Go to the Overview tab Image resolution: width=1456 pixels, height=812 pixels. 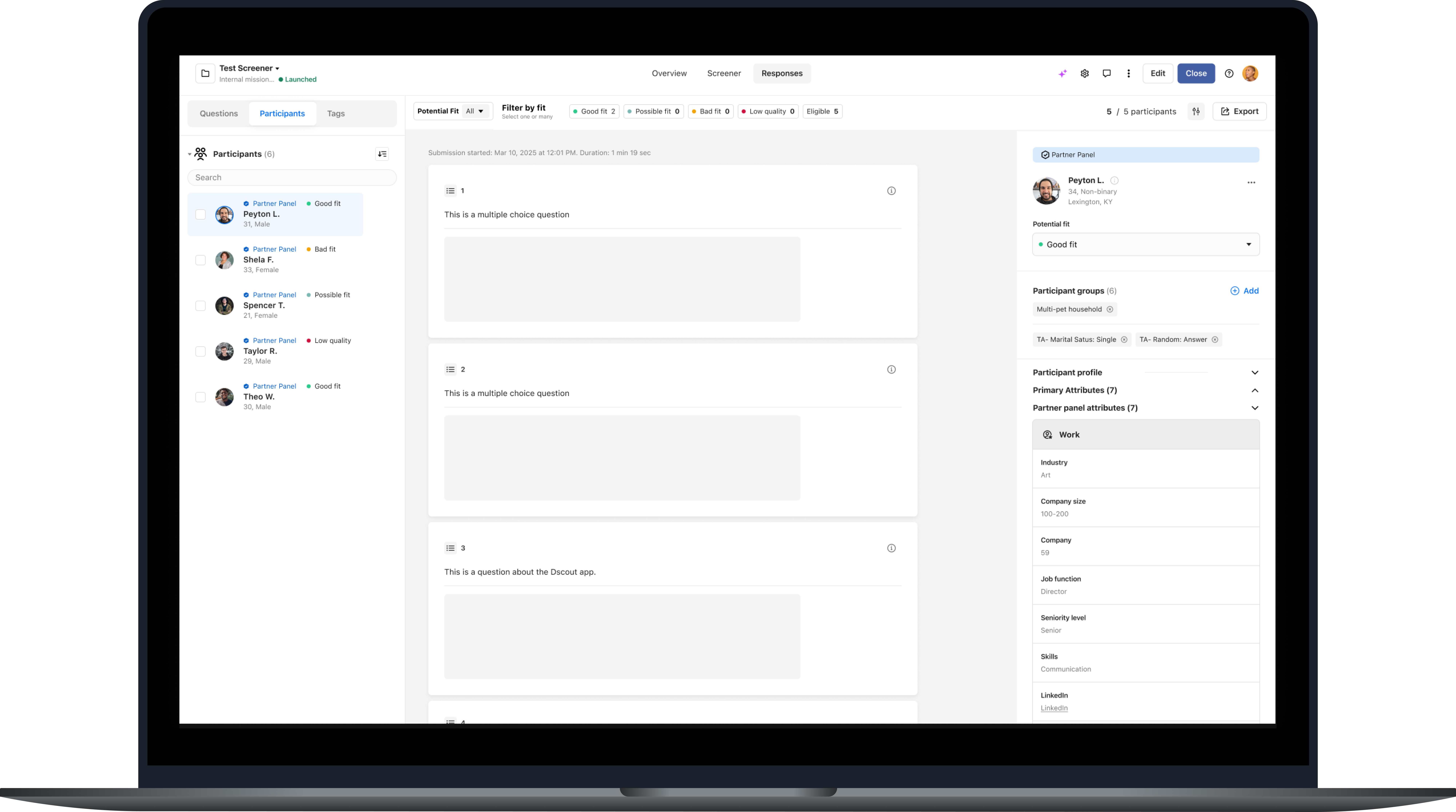click(669, 74)
